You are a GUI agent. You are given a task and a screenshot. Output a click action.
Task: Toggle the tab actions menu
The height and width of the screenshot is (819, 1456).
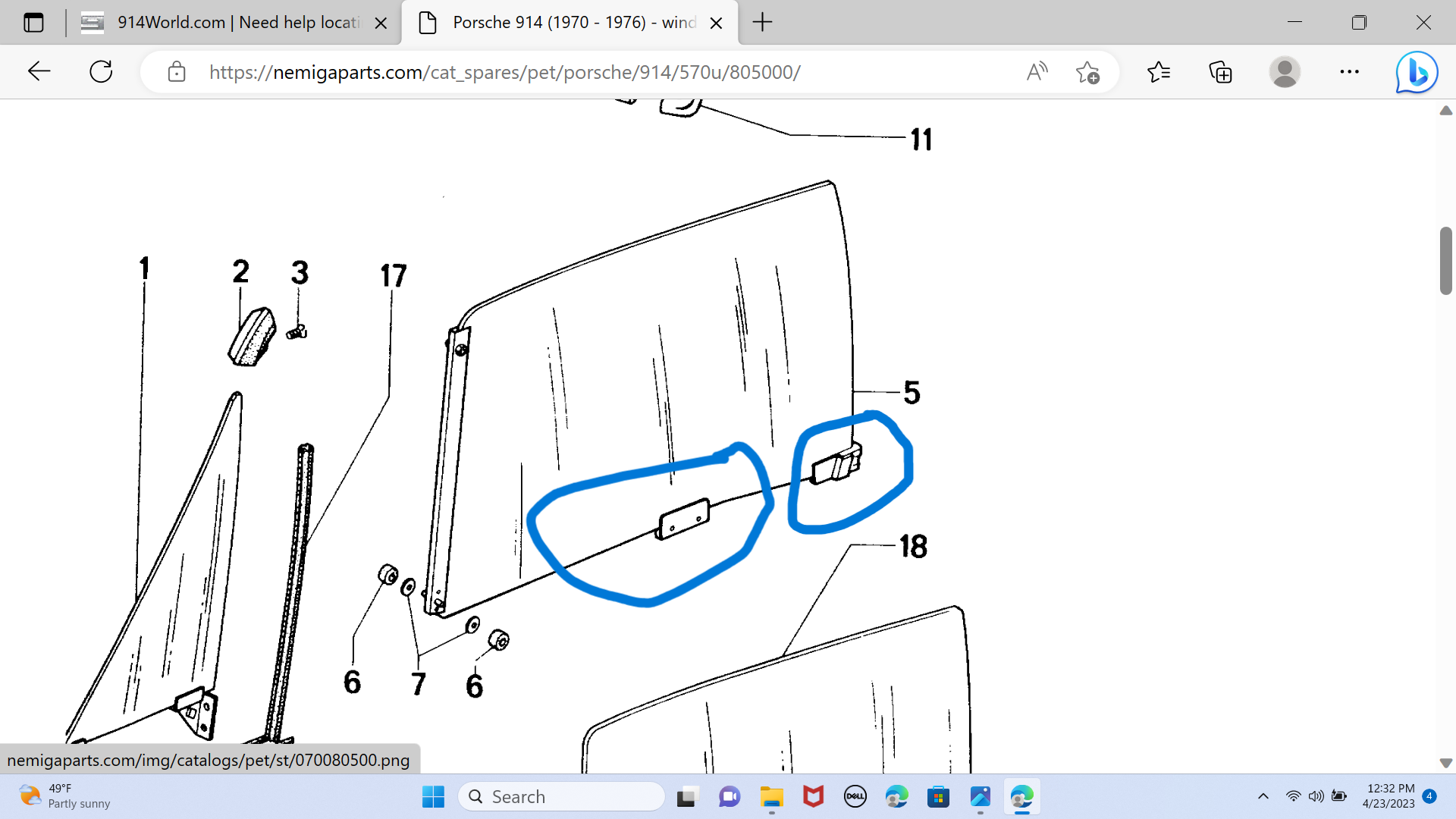(x=33, y=23)
